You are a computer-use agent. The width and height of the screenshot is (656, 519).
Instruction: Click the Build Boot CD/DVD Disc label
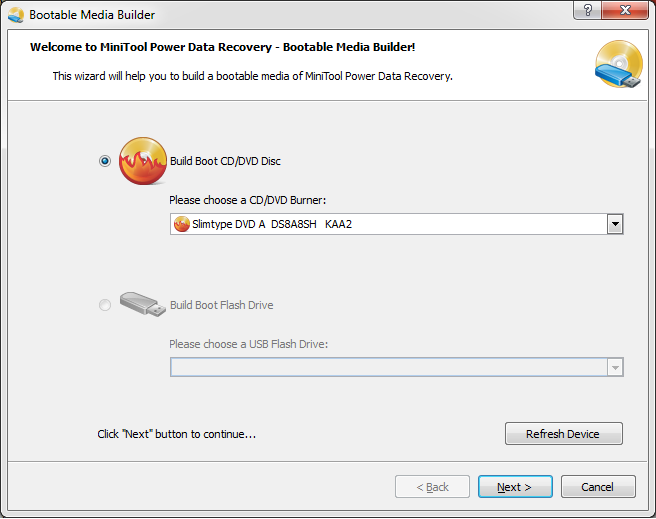(225, 161)
